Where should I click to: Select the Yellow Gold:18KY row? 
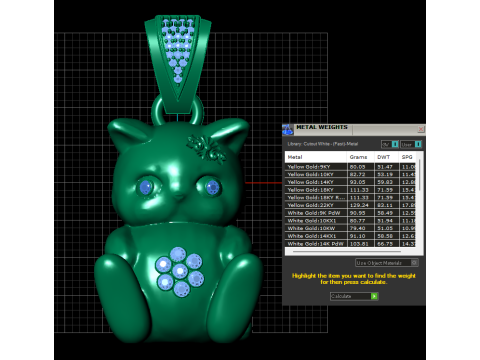point(350,190)
